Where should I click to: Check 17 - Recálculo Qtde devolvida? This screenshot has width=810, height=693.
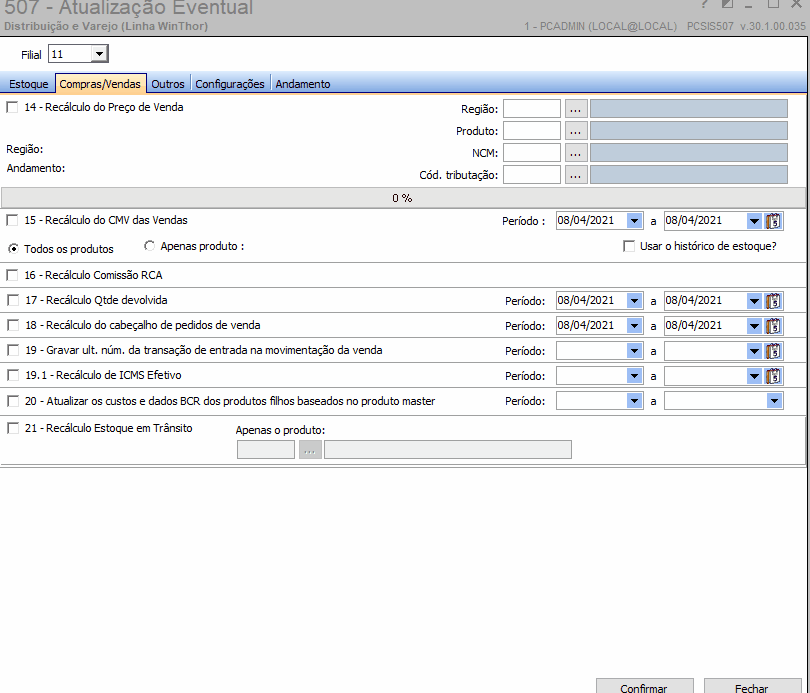tap(13, 301)
